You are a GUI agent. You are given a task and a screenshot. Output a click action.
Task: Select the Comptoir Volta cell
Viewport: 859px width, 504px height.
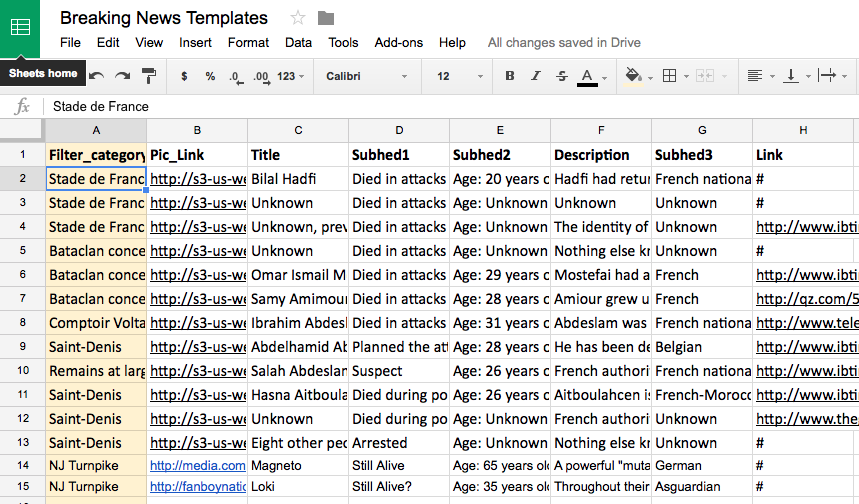96,323
